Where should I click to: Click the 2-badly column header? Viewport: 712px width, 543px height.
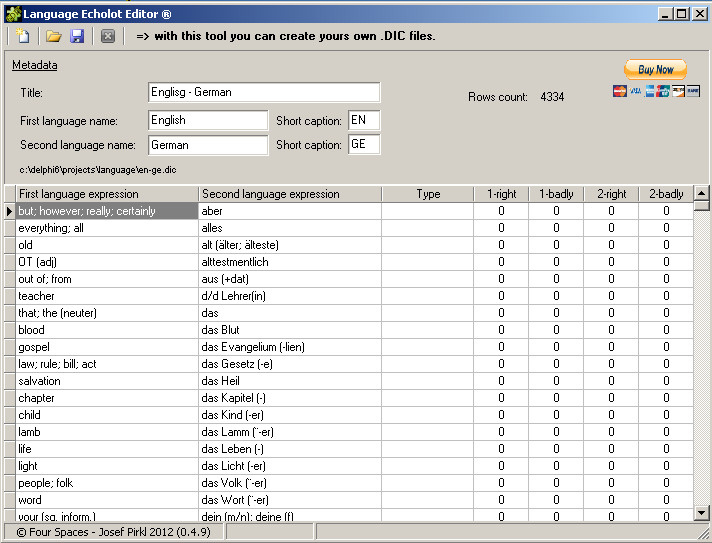[x=666, y=194]
